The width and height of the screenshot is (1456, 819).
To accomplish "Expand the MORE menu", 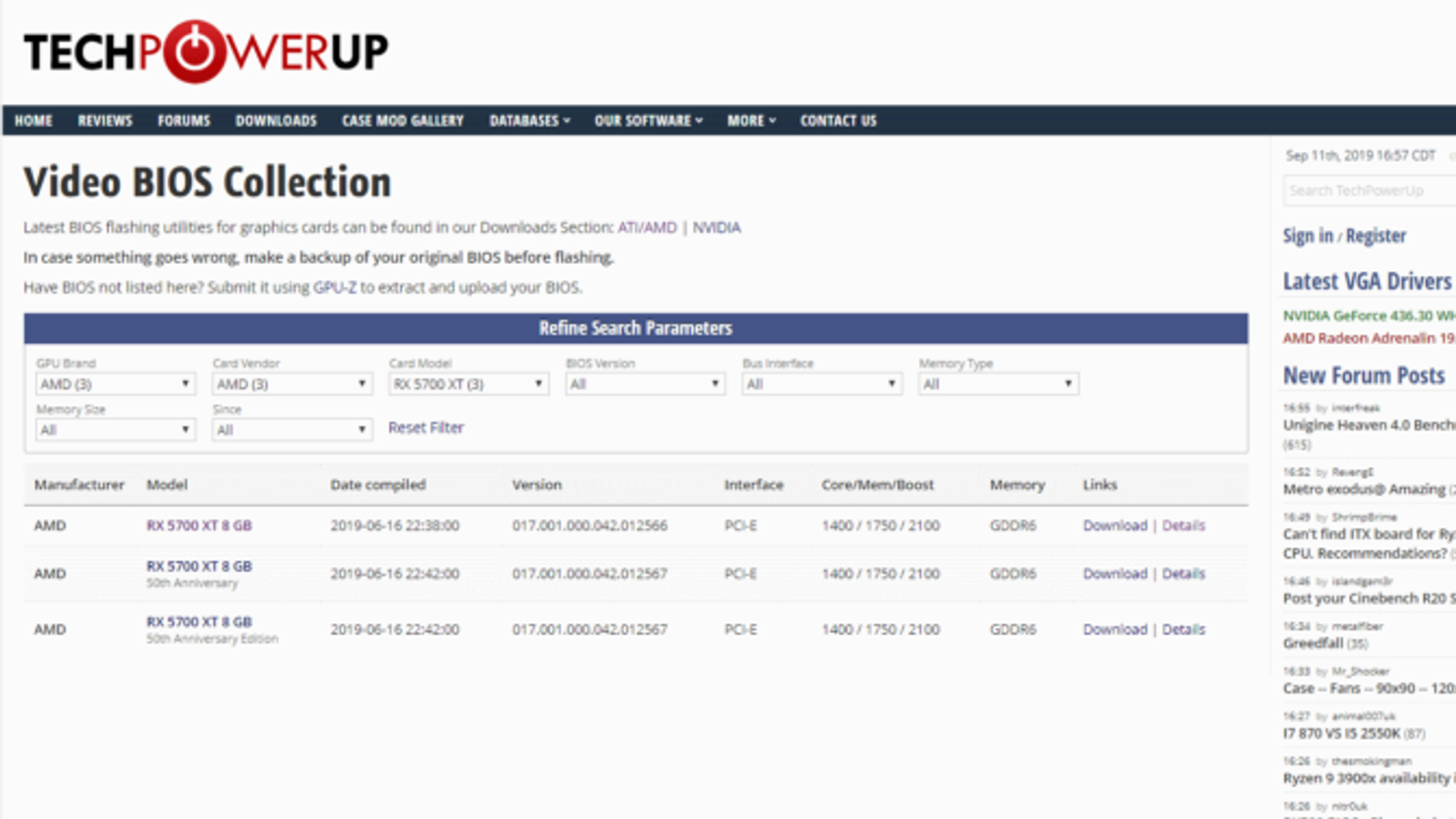I will coord(752,121).
